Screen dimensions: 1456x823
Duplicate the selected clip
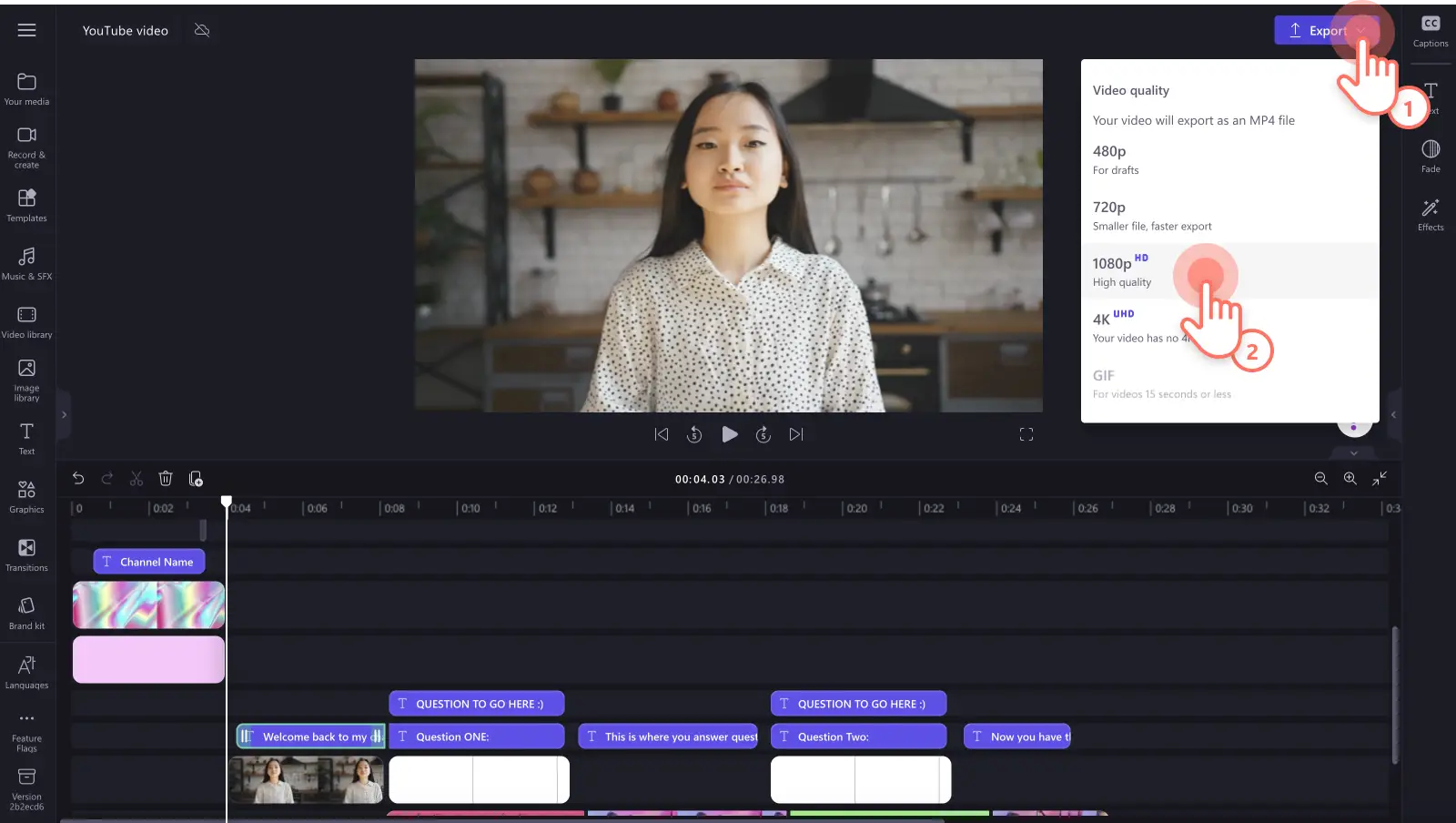point(196,478)
